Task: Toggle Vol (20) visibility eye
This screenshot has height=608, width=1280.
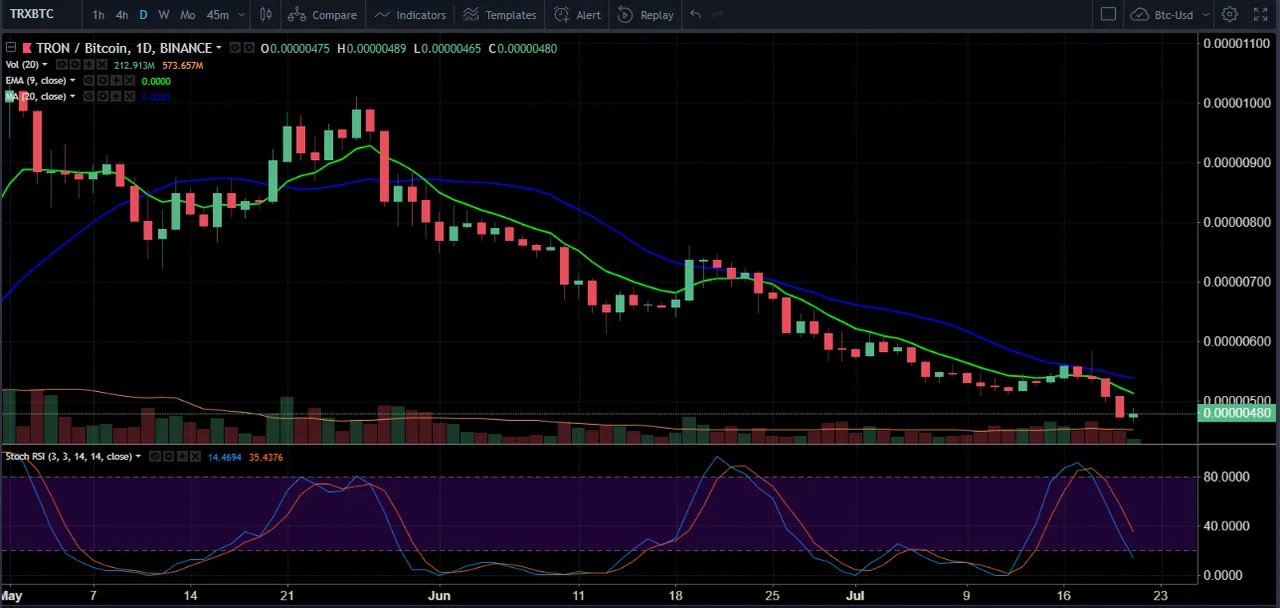Action: (x=61, y=64)
